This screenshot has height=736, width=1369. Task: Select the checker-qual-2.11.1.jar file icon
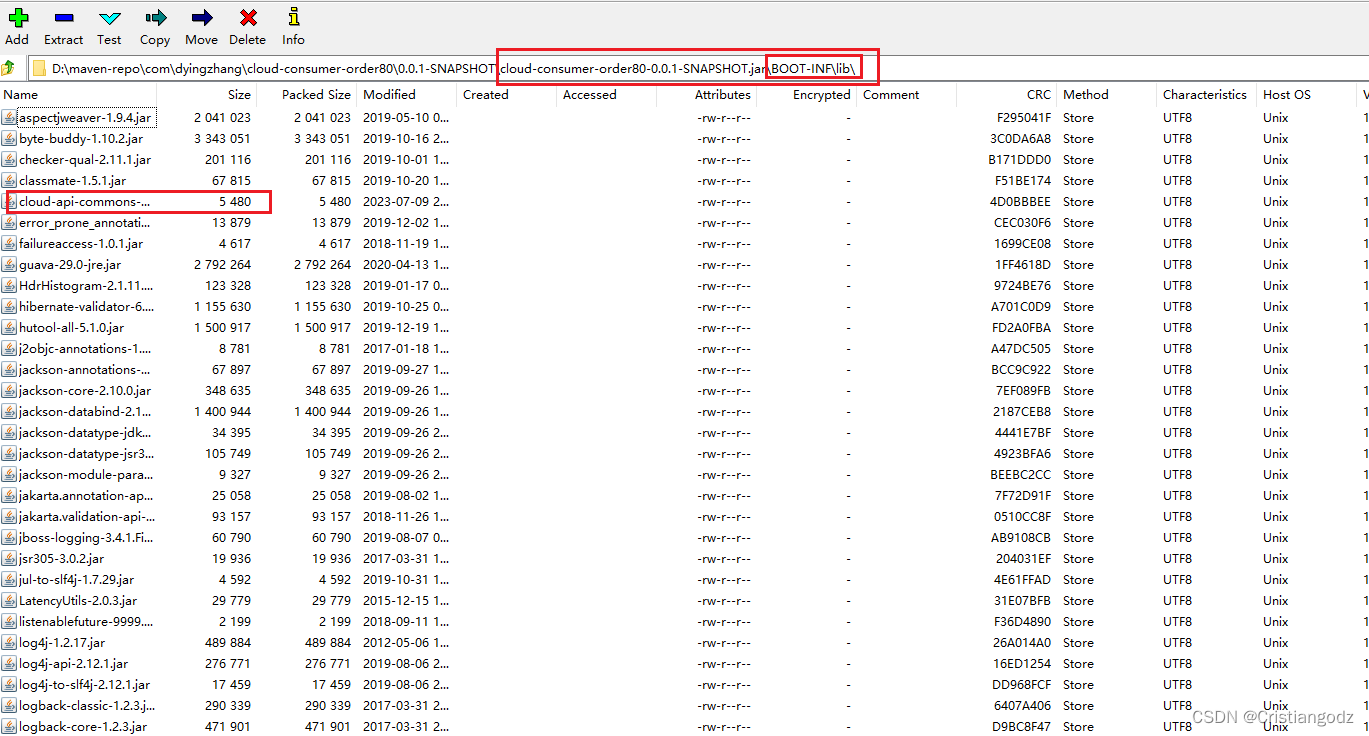click(9, 160)
